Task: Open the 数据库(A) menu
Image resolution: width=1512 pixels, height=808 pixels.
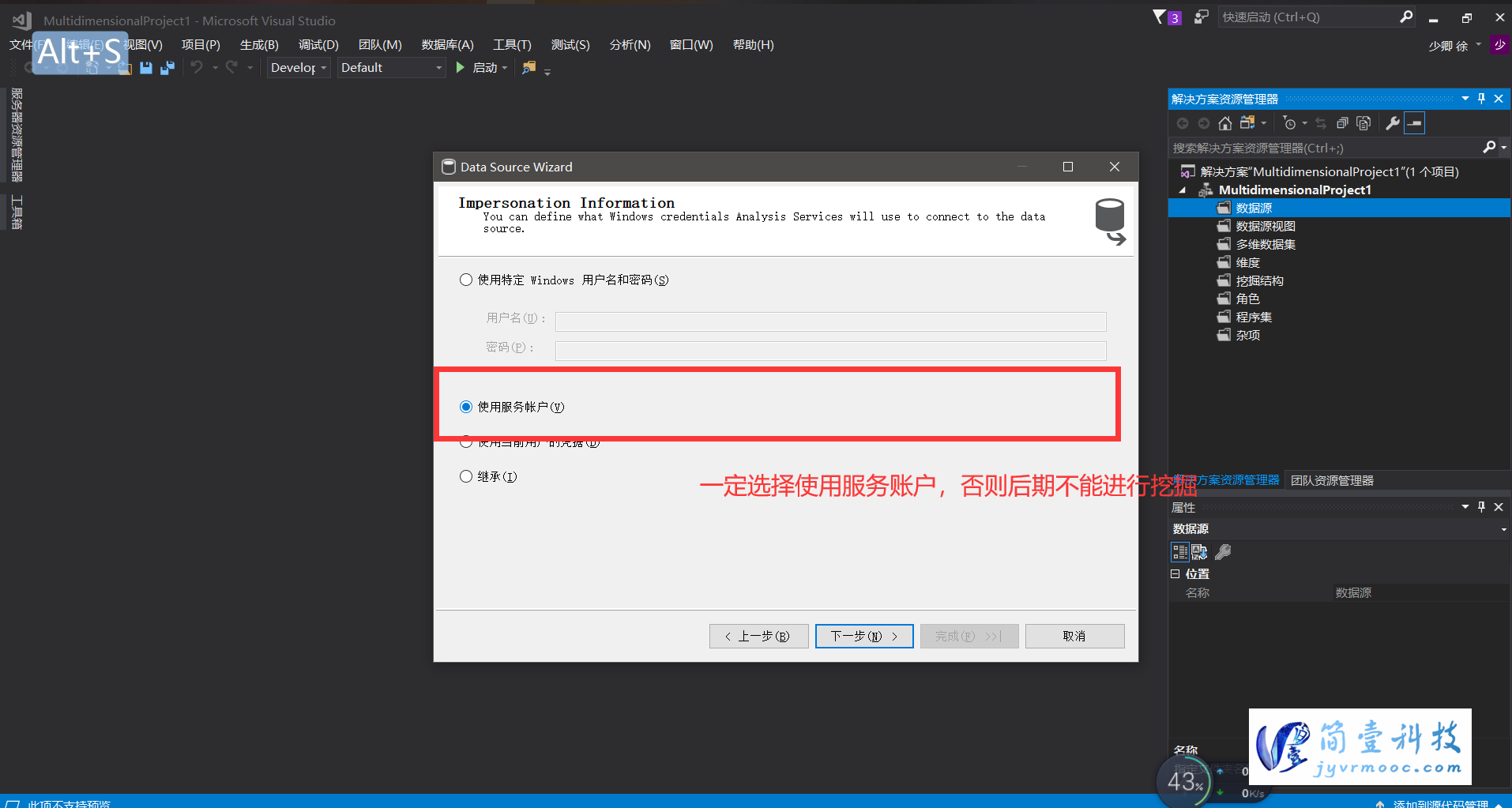Action: pyautogui.click(x=448, y=45)
